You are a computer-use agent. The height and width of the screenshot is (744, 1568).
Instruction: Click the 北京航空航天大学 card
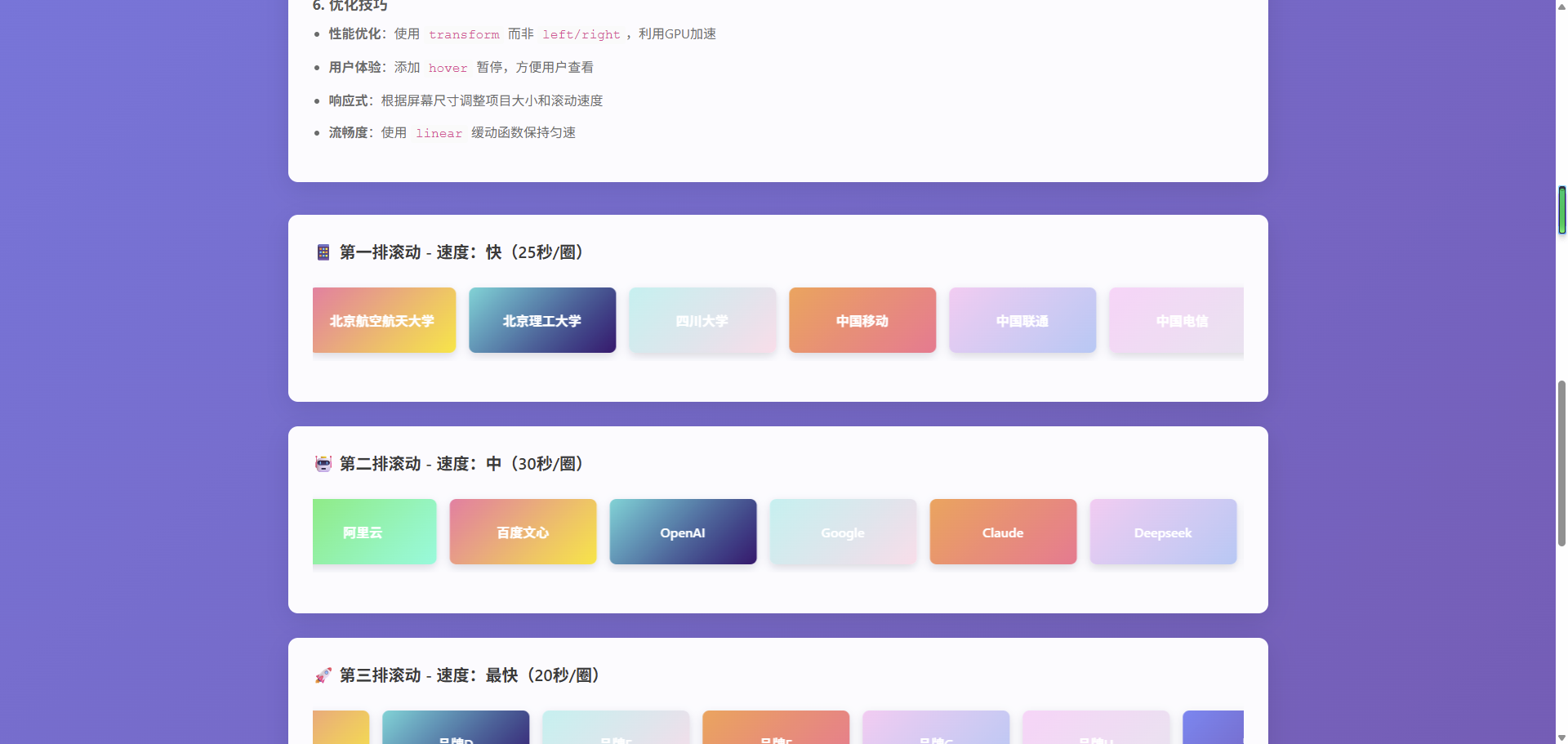click(384, 320)
